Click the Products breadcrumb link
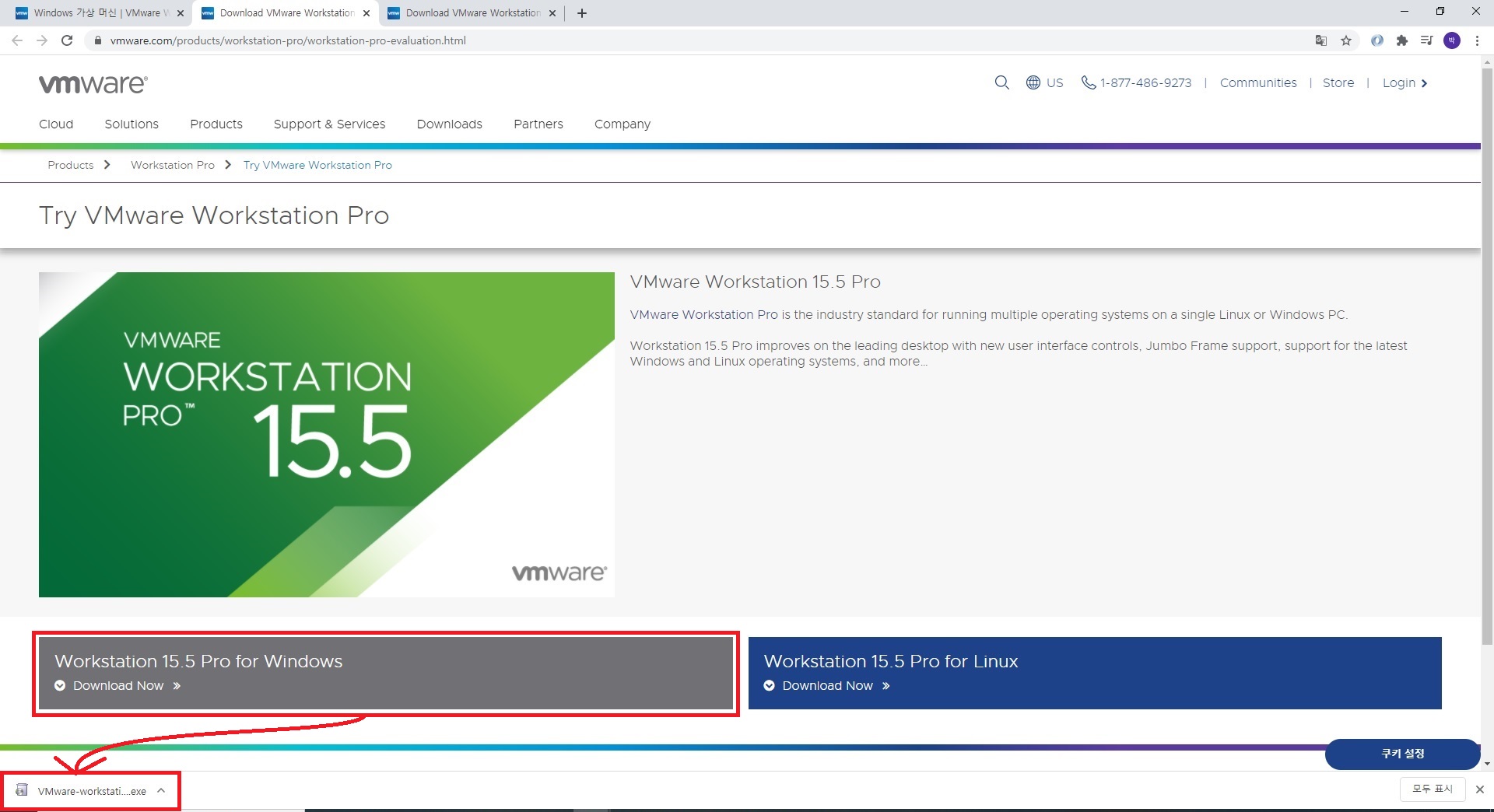This screenshot has width=1494, height=812. 71,165
